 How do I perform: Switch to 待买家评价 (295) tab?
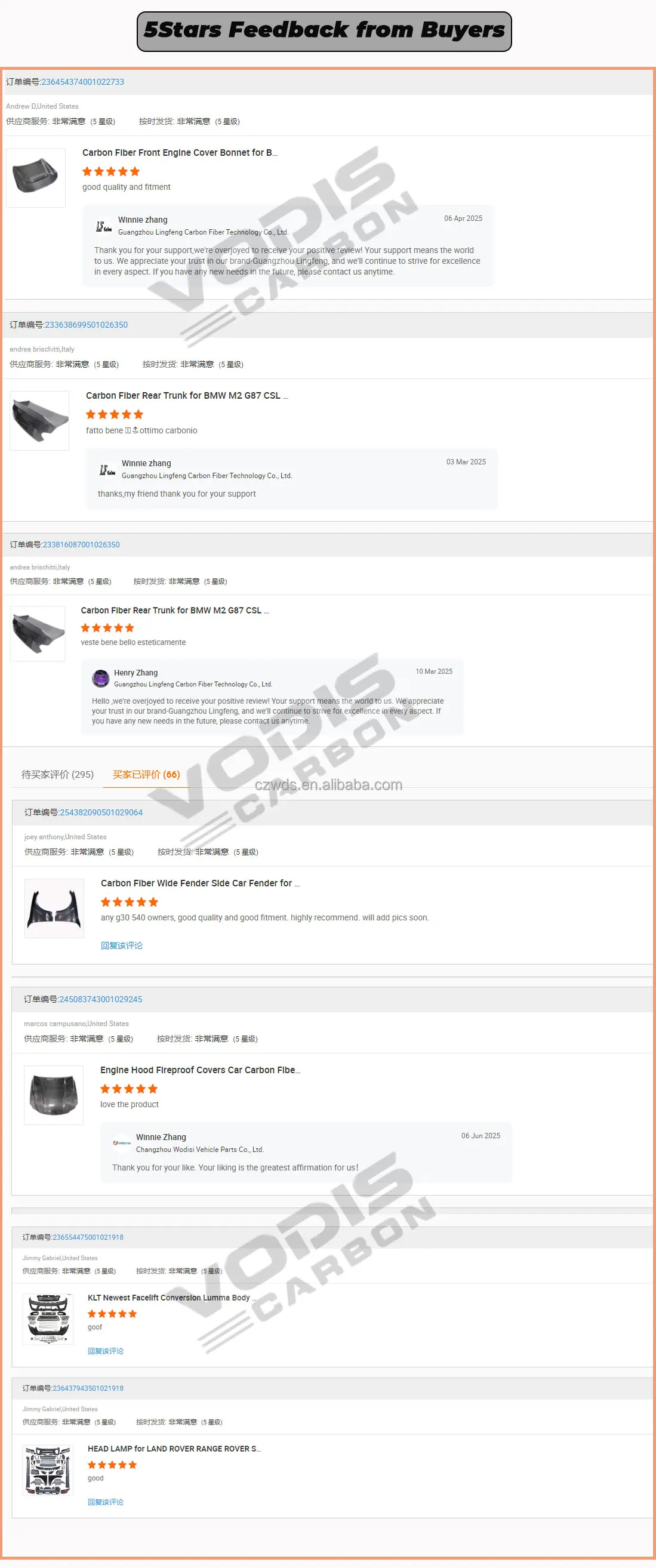tap(58, 774)
